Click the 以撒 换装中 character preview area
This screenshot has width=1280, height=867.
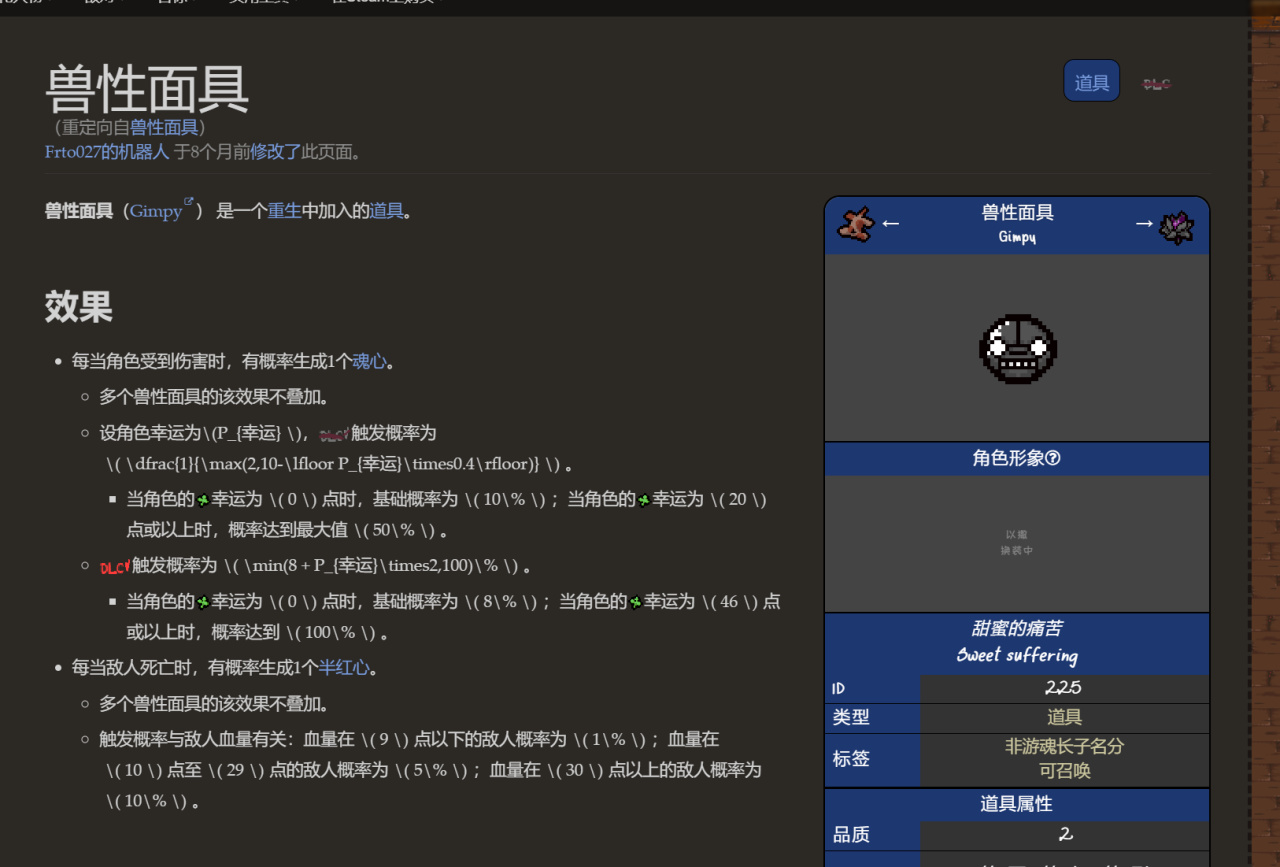1017,543
